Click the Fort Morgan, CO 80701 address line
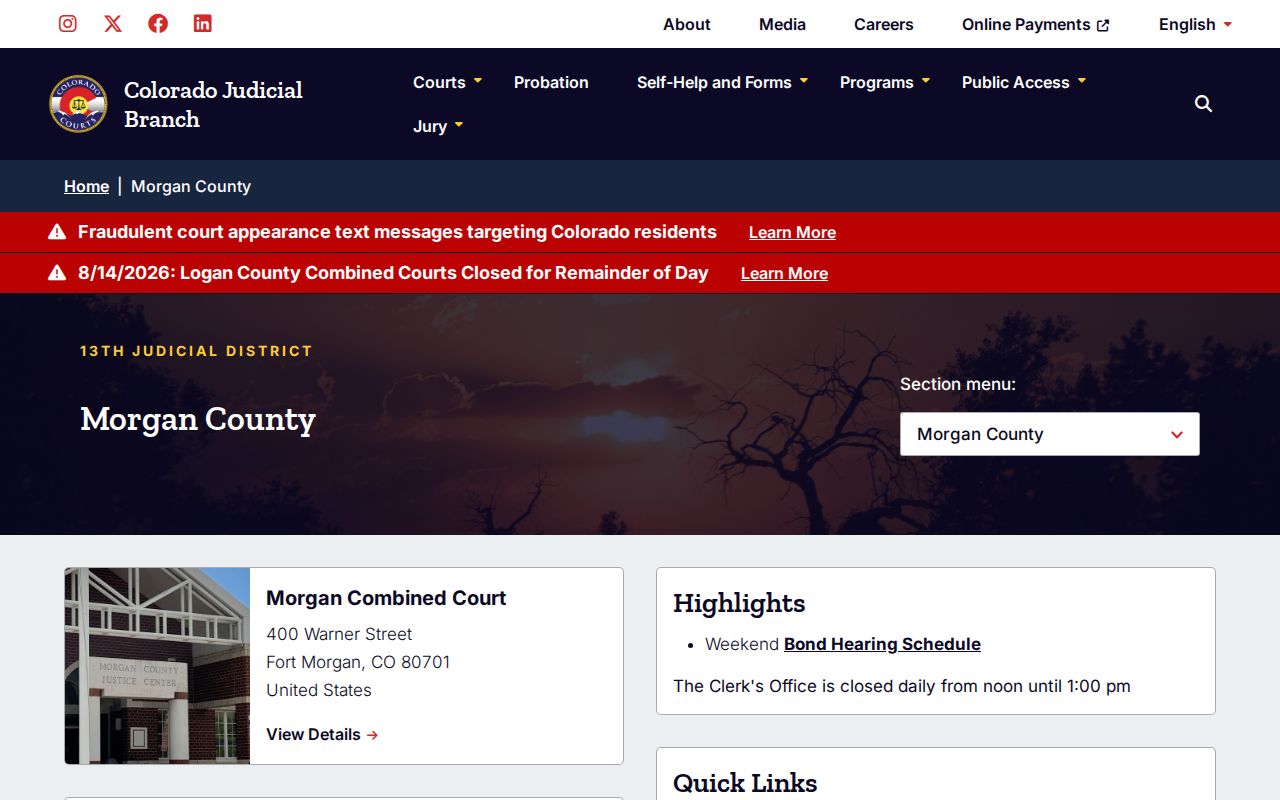1280x800 pixels. 358,662
